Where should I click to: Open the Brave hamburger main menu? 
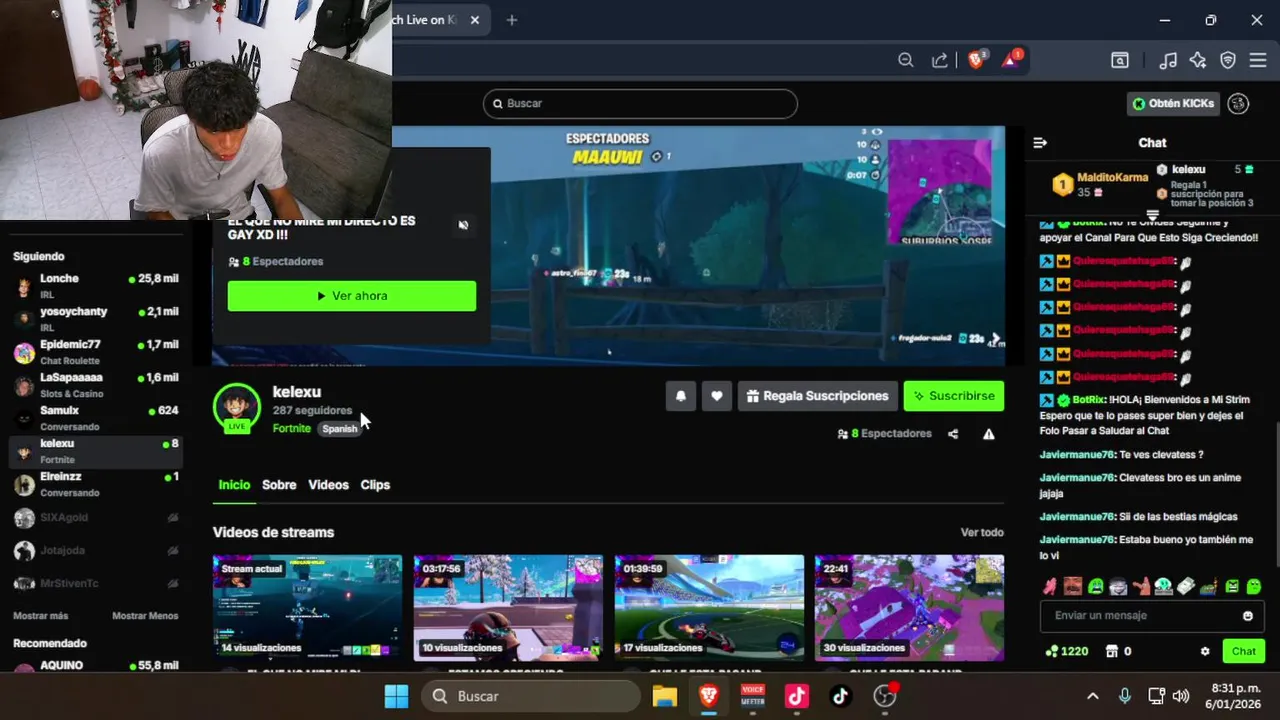click(x=1257, y=60)
